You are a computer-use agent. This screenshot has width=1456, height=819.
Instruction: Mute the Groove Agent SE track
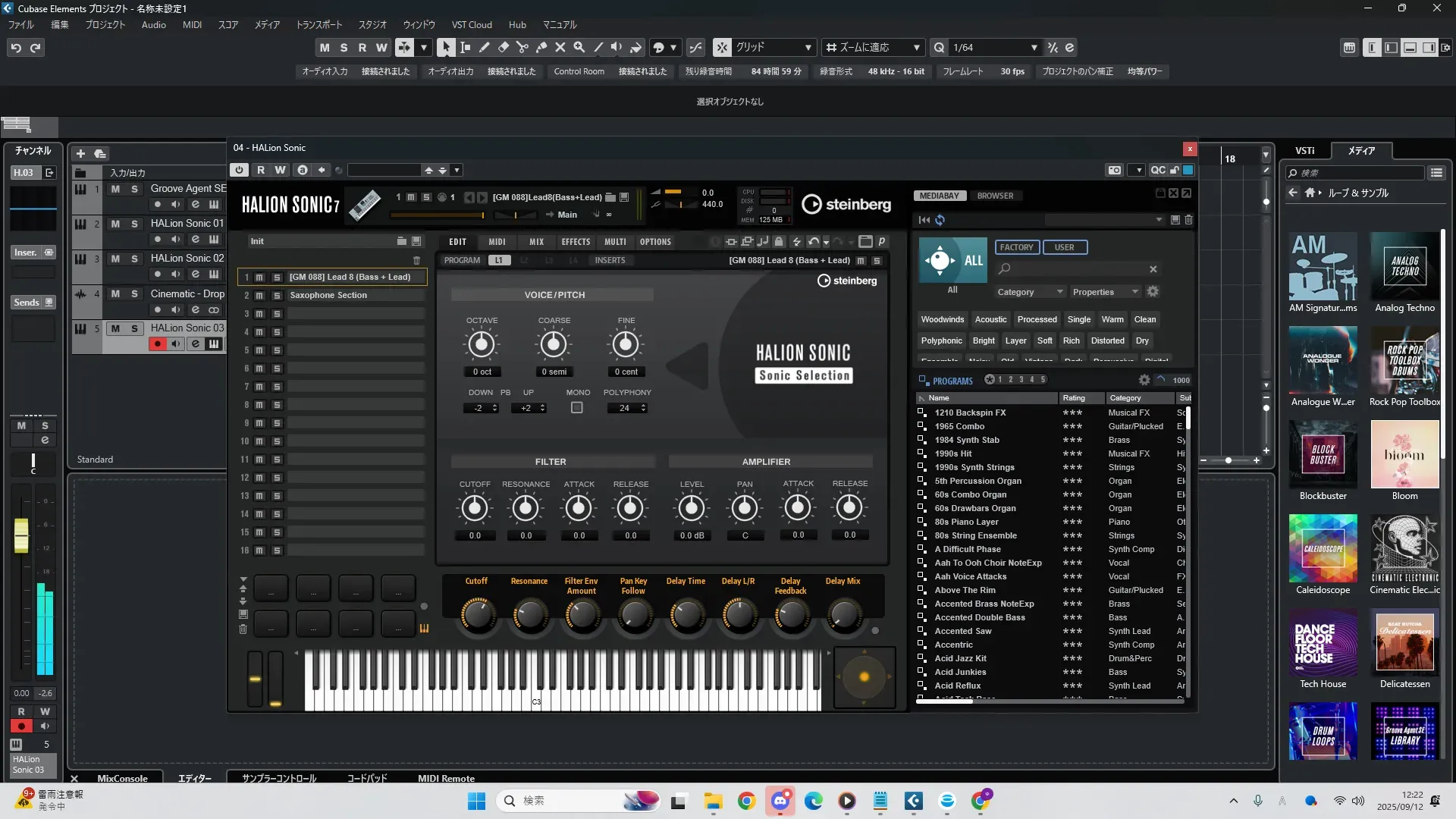115,189
